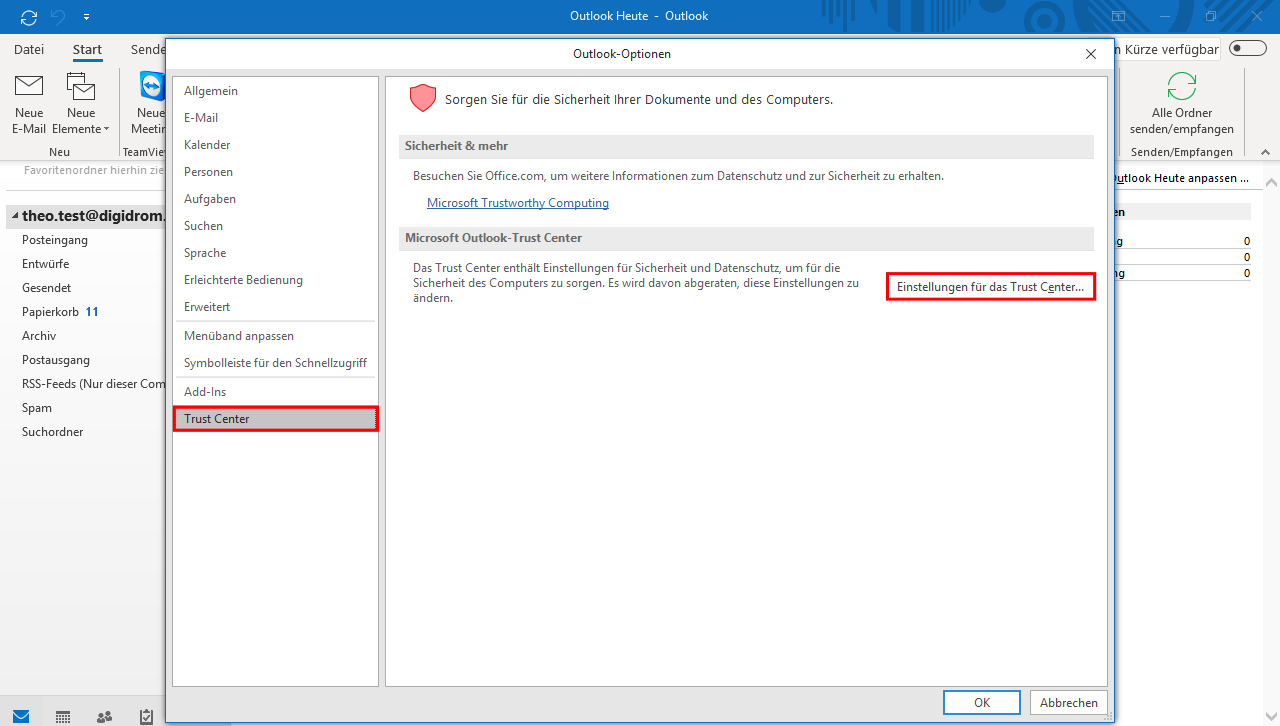
Task: Switch to Mail view via bottom envelope icon
Action: [21, 716]
